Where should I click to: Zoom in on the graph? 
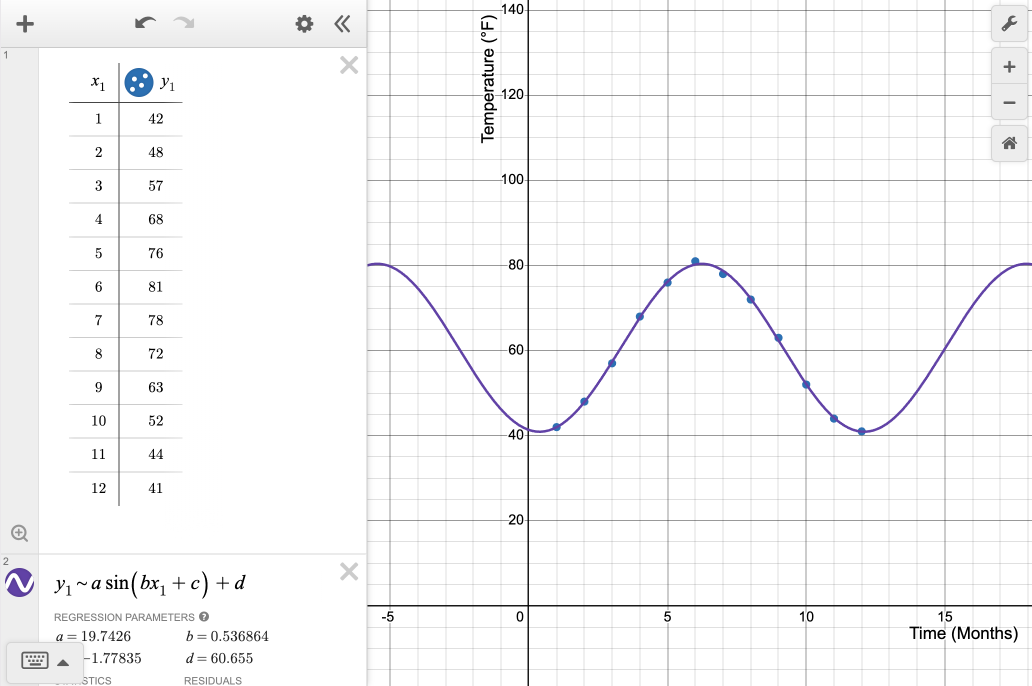coord(1009,67)
